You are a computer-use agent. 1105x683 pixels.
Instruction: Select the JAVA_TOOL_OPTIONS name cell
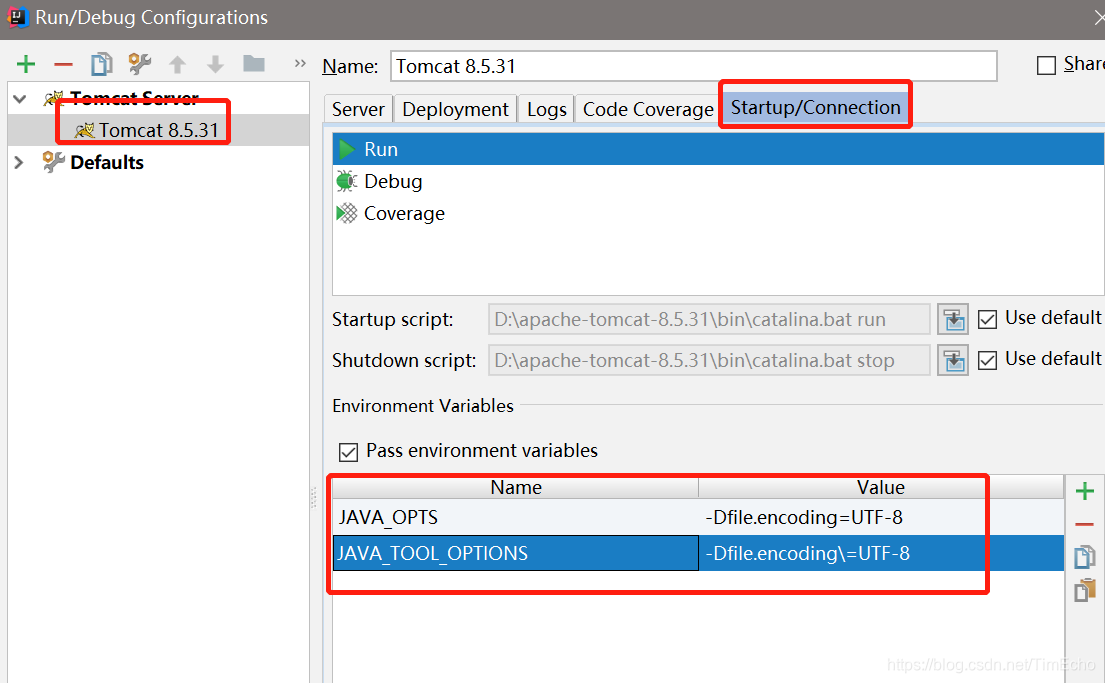tap(516, 553)
